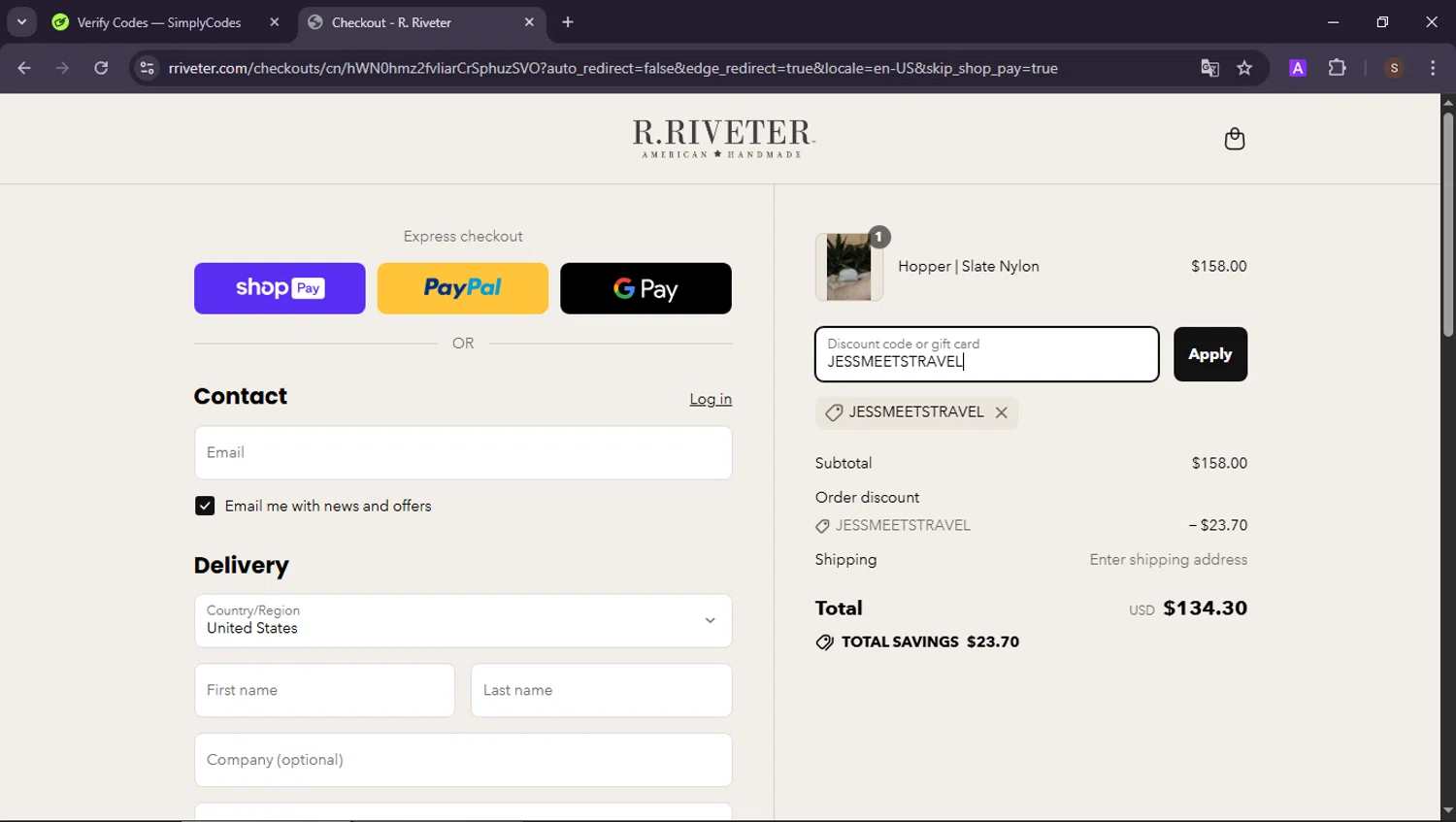Viewport: 1456px width, 822px height.
Task: Pay with PayPal button
Action: [462, 288]
